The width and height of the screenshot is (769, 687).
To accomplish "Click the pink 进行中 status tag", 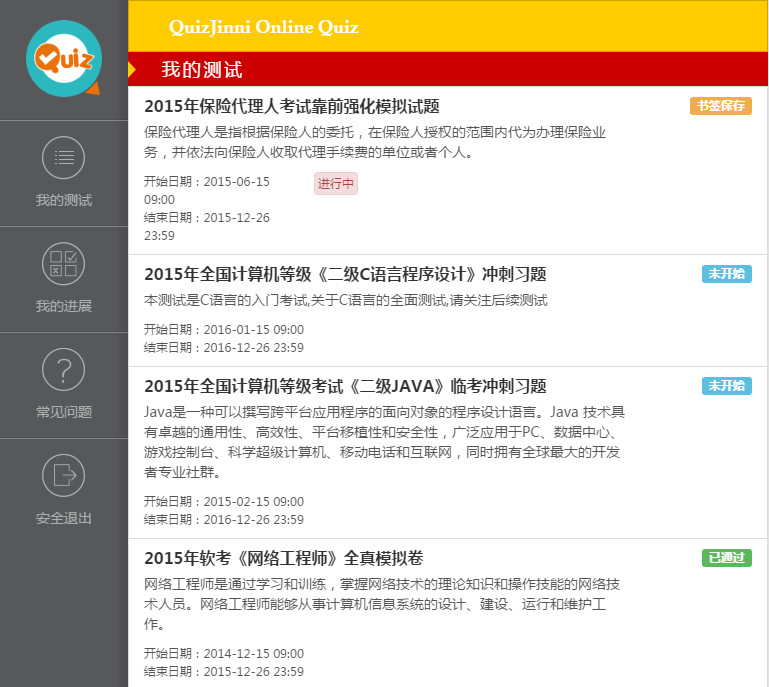I will coord(335,184).
